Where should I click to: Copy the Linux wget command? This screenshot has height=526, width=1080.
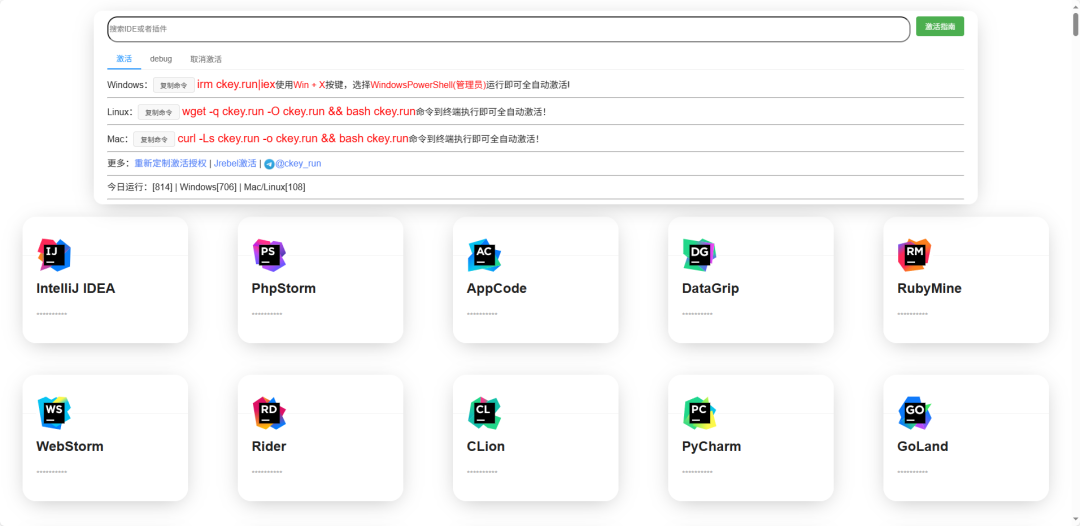159,113
